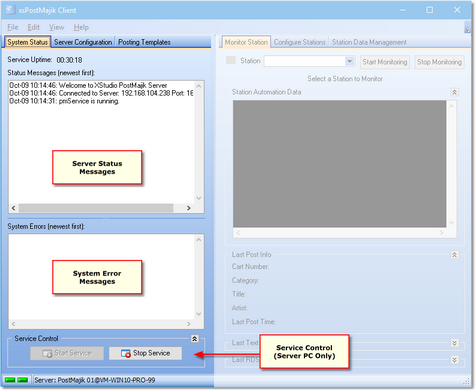Click the Stop Service button
The image size is (476, 391).
145,353
